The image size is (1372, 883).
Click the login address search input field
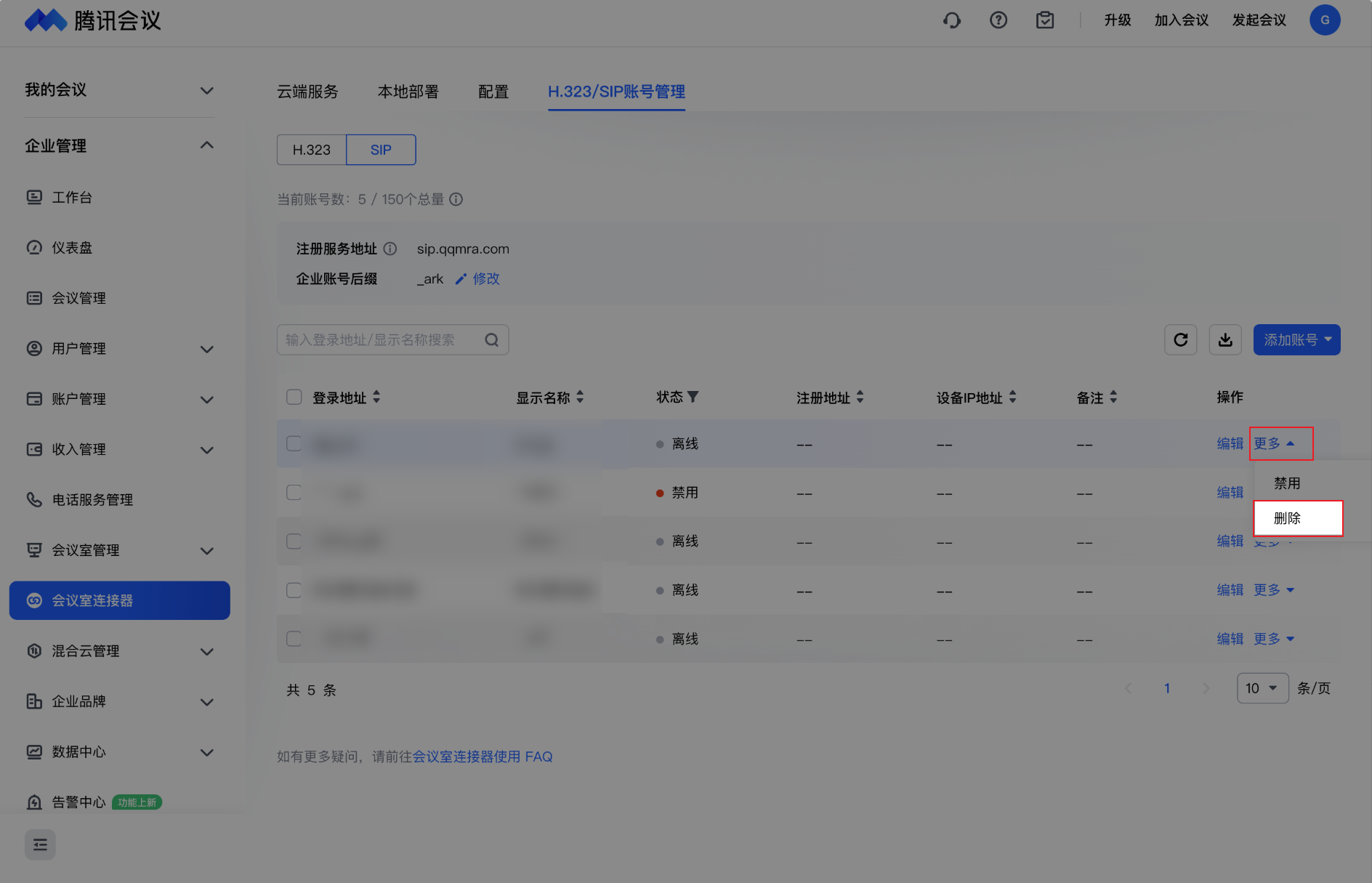382,340
